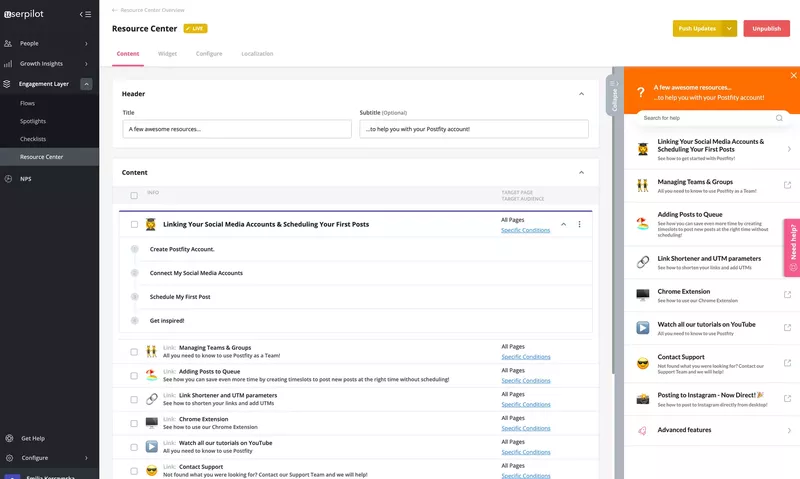Switch to the Widget tab
Viewport: 800px width, 479px height.
[x=167, y=54]
